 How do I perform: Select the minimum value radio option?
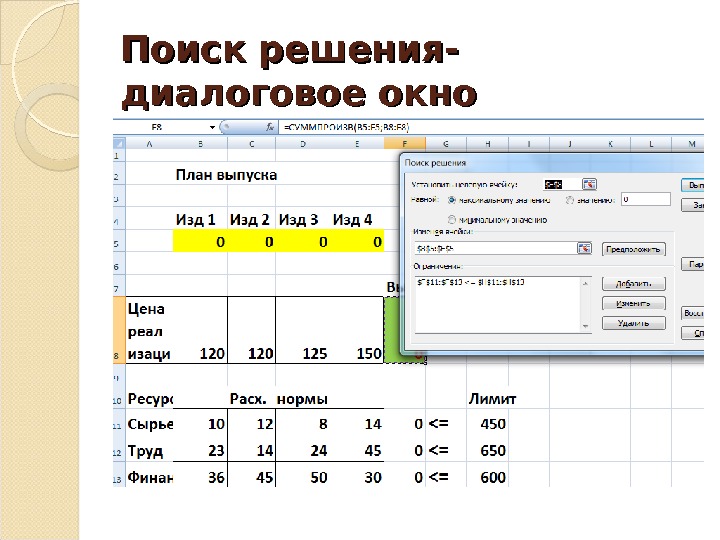(452, 220)
